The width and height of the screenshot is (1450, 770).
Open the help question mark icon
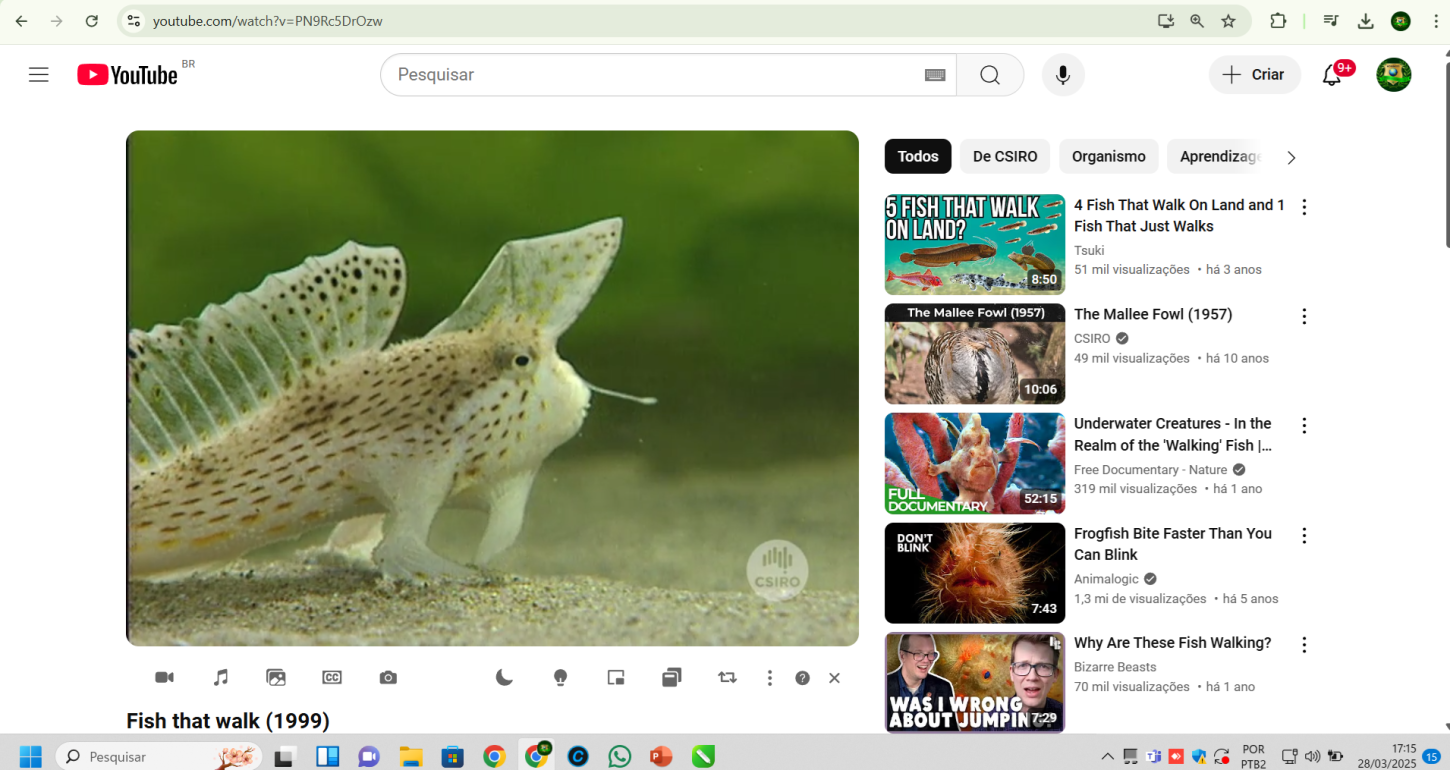coord(802,678)
